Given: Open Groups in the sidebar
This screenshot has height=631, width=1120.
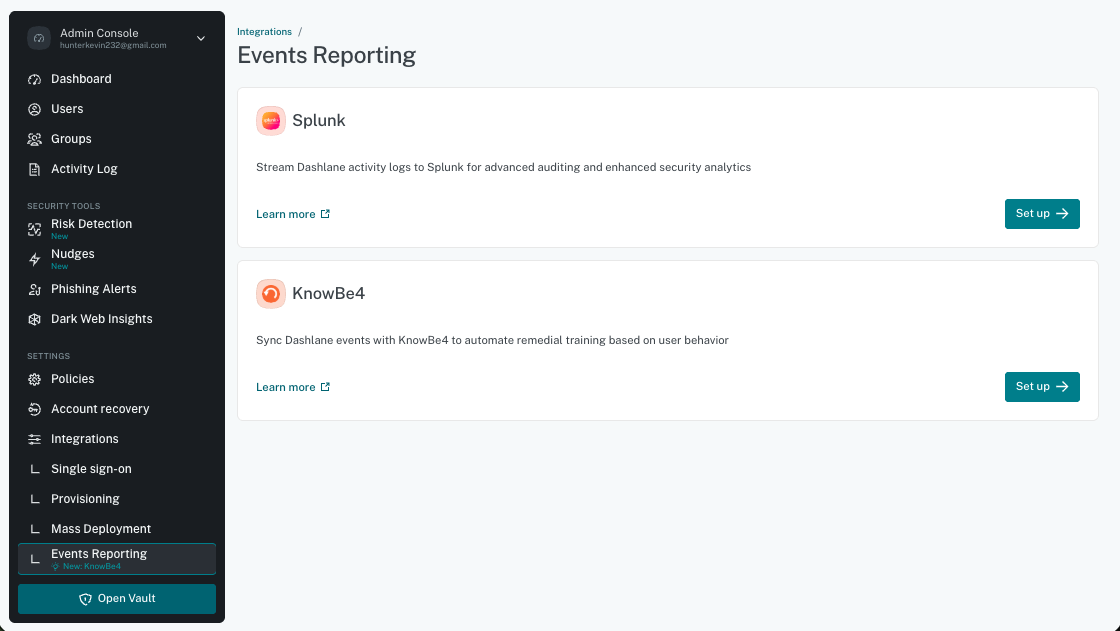Looking at the screenshot, I should pyautogui.click(x=117, y=139).
